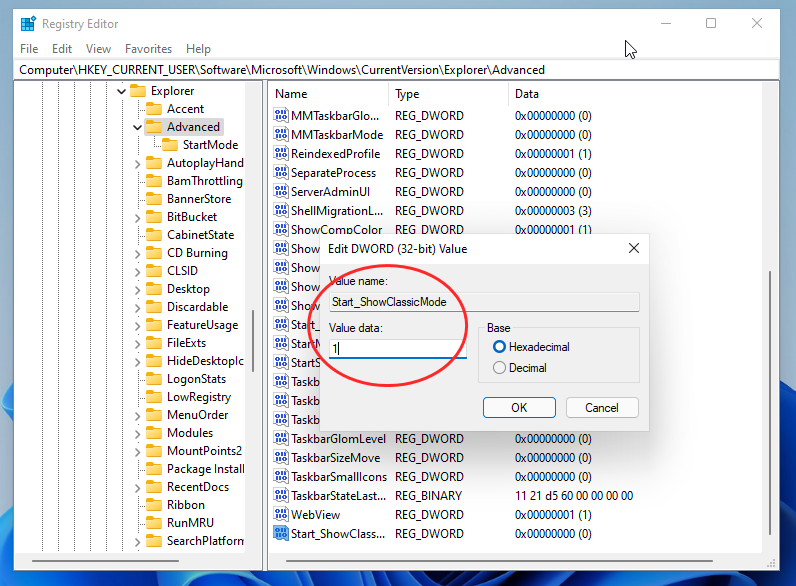Expand the CD Burning tree node
The image size is (796, 586).
click(137, 254)
